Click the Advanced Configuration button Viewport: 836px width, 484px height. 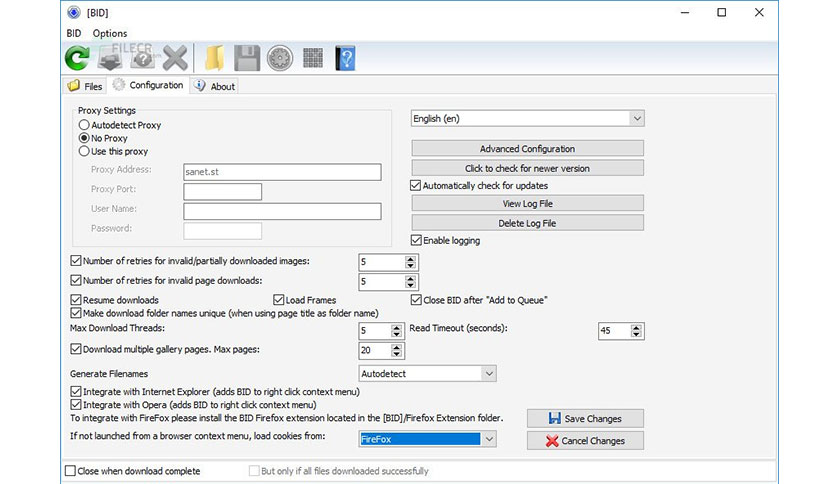pos(527,149)
